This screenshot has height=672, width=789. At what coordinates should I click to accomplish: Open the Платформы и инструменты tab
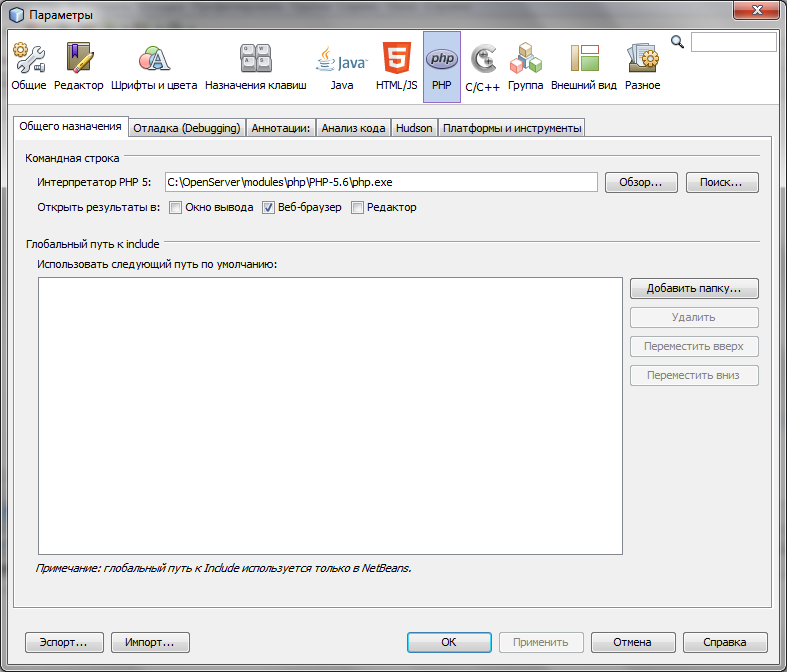pyautogui.click(x=511, y=128)
